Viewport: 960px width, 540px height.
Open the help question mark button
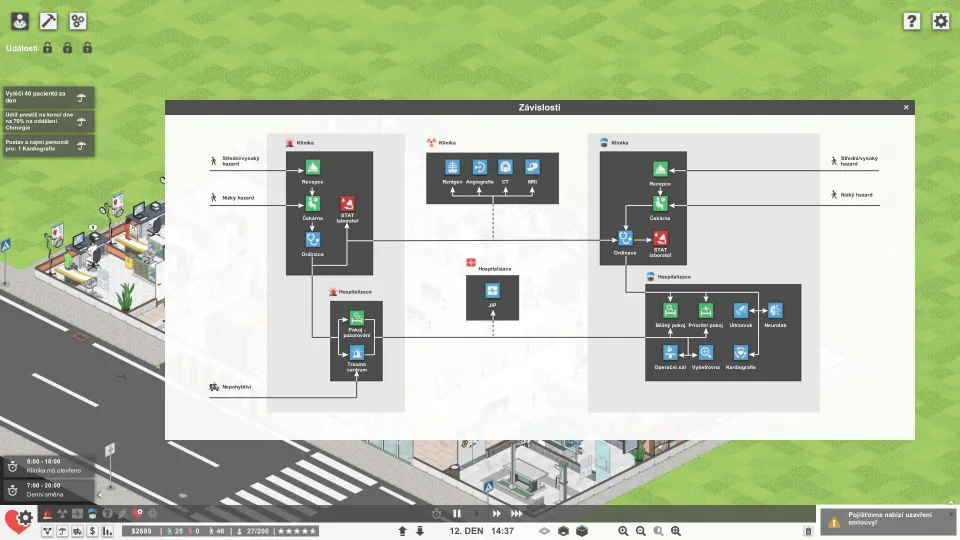(x=911, y=21)
